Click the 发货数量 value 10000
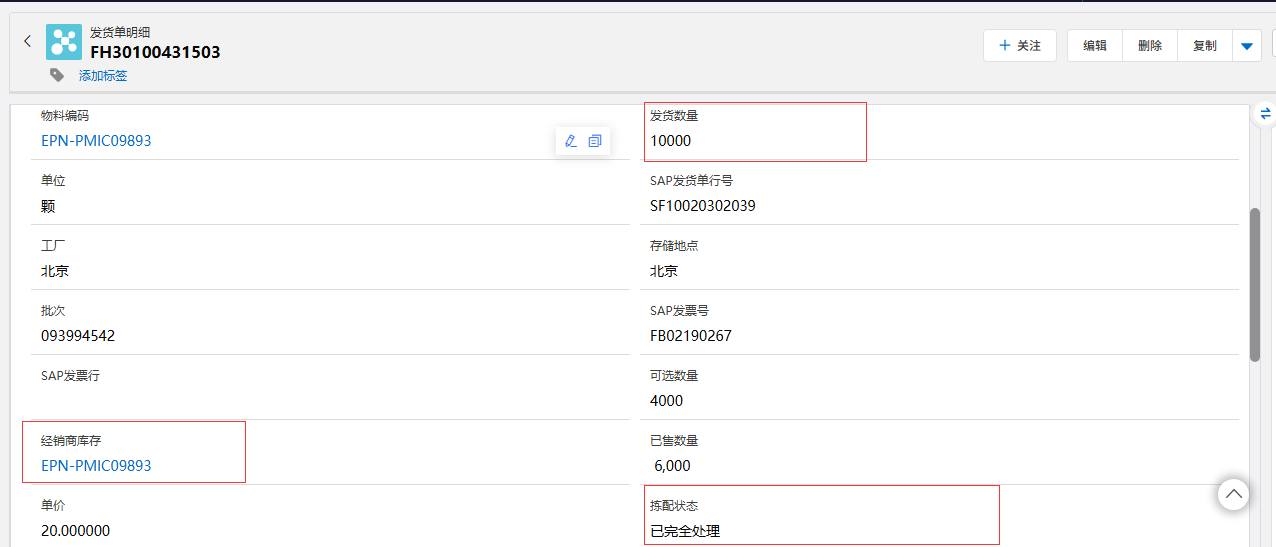This screenshot has height=547, width=1276. click(x=670, y=141)
